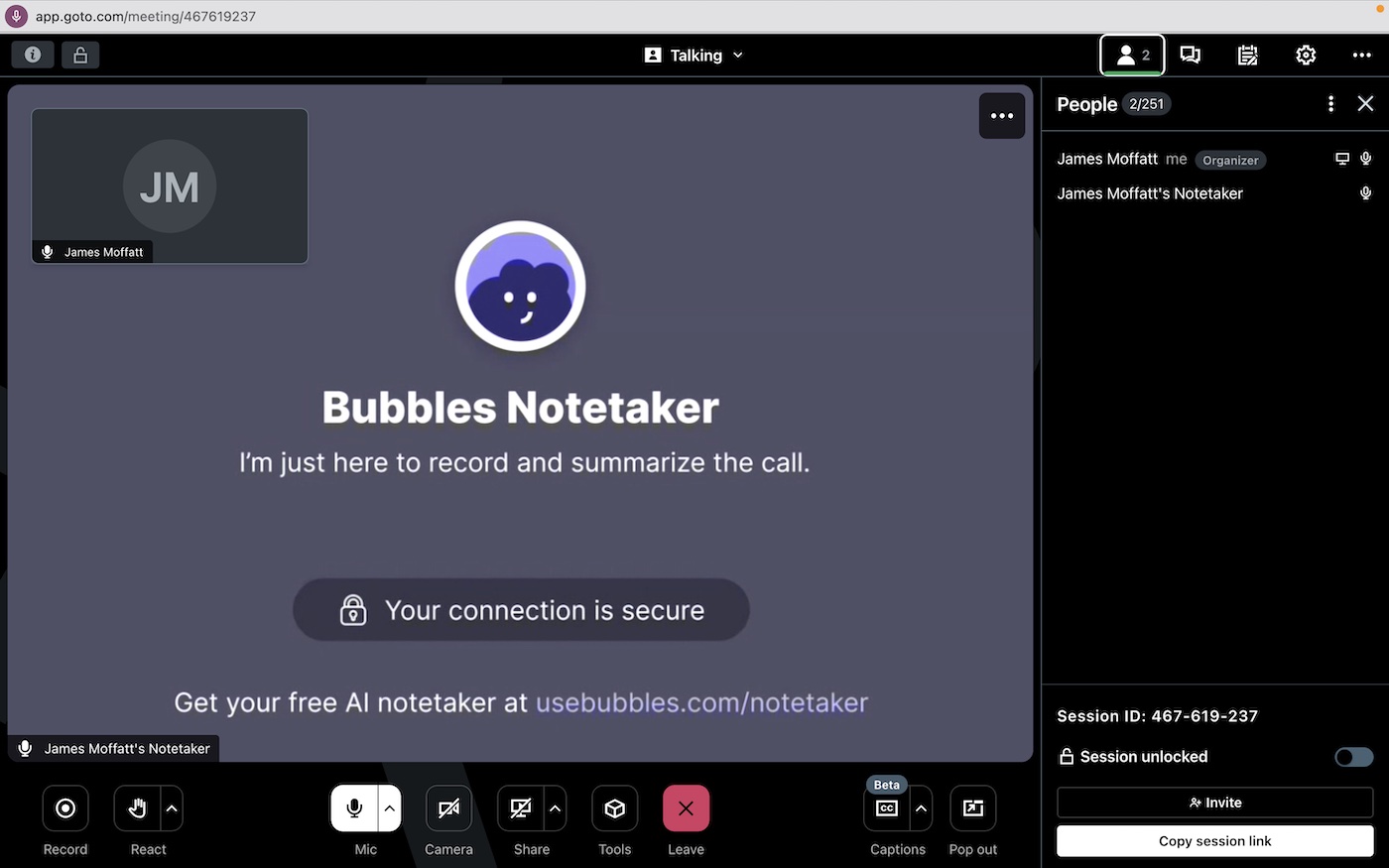Click James Moffatt's microphone icon in list
Screen dimensions: 1389x868
click(1366, 159)
